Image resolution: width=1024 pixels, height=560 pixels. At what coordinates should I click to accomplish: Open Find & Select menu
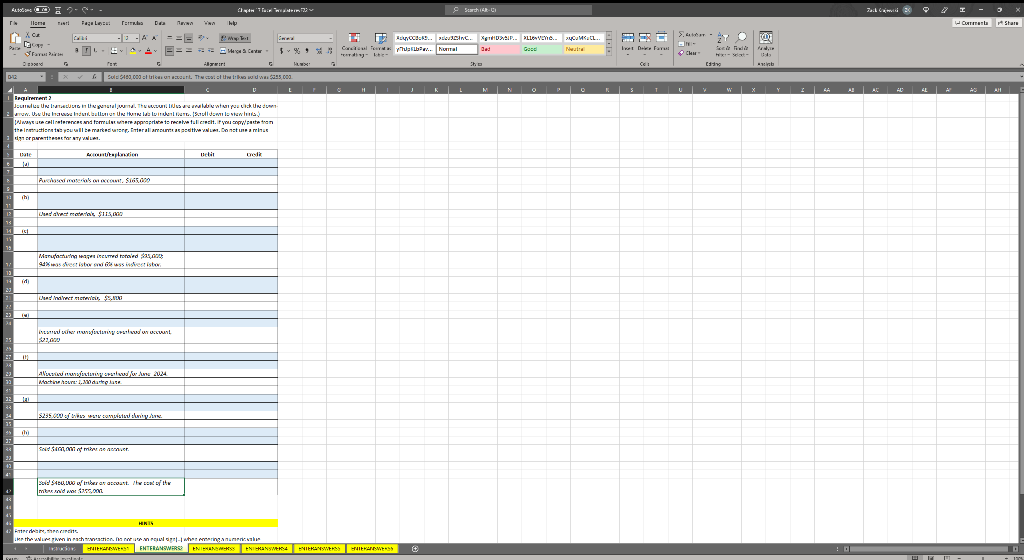click(741, 43)
